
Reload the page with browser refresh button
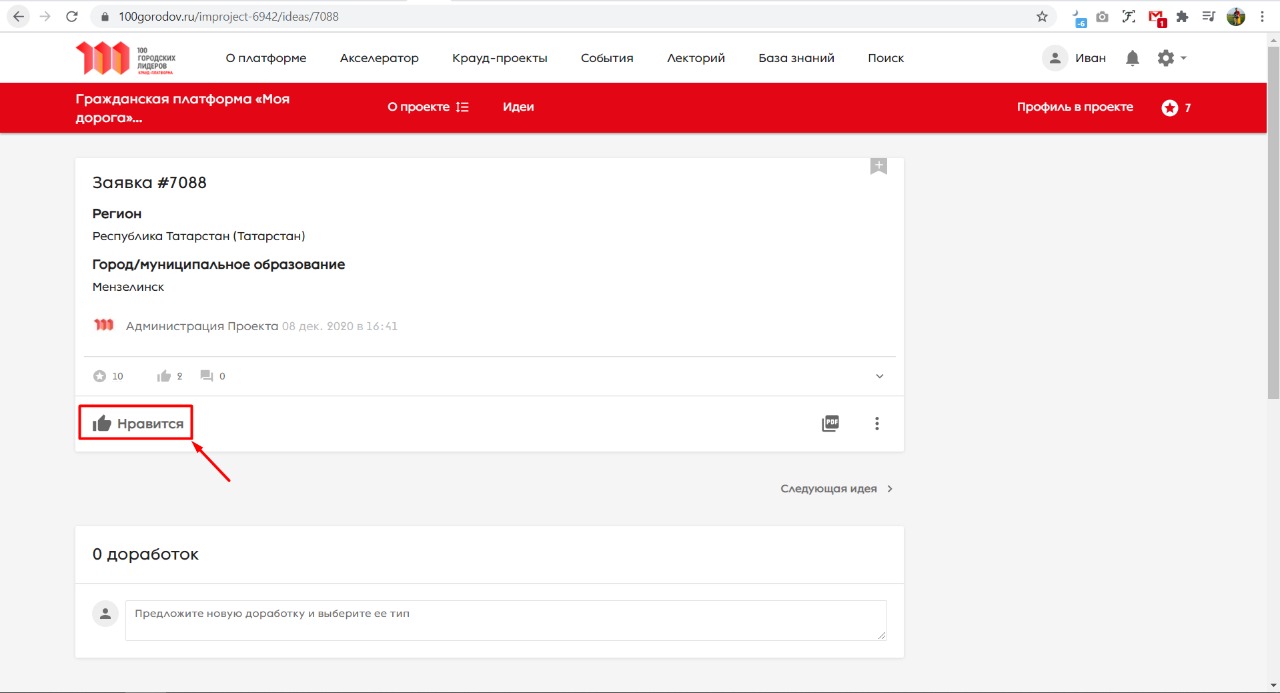[71, 17]
